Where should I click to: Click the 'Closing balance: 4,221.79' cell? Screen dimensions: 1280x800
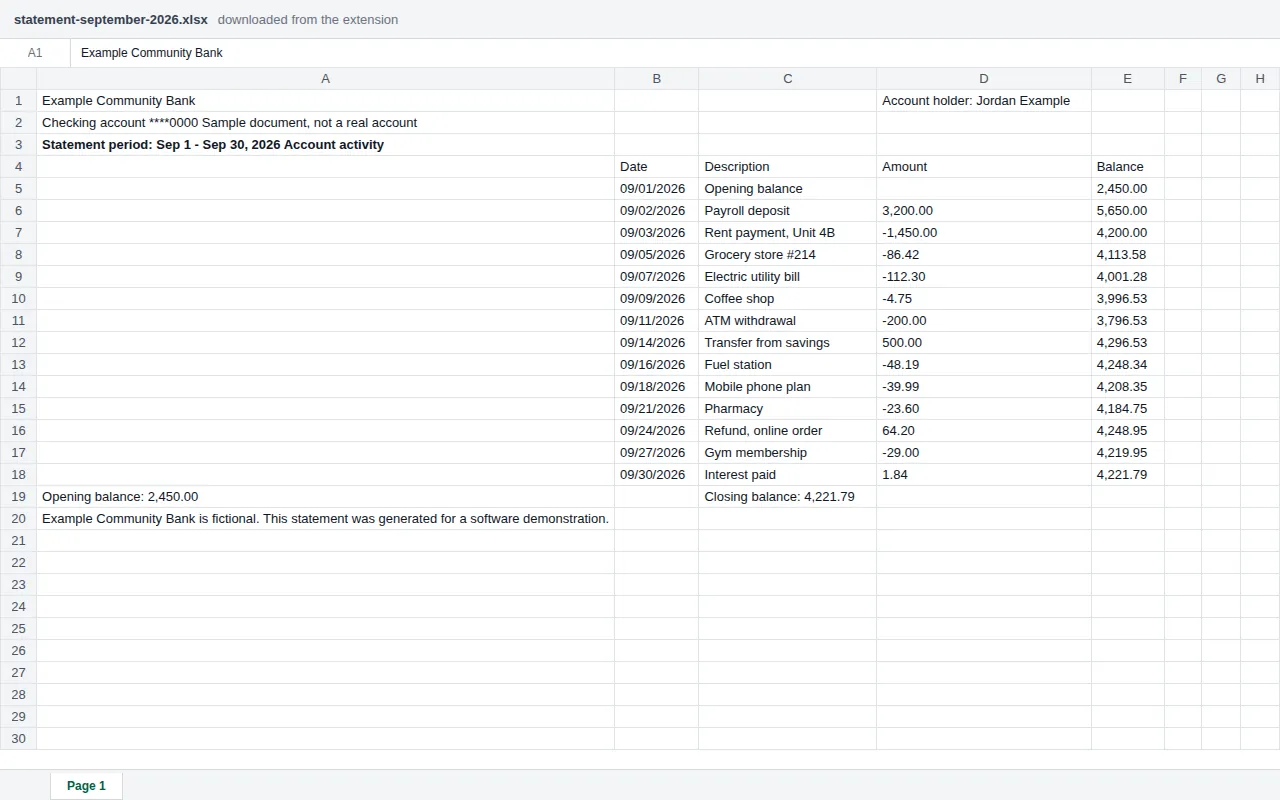pos(787,497)
